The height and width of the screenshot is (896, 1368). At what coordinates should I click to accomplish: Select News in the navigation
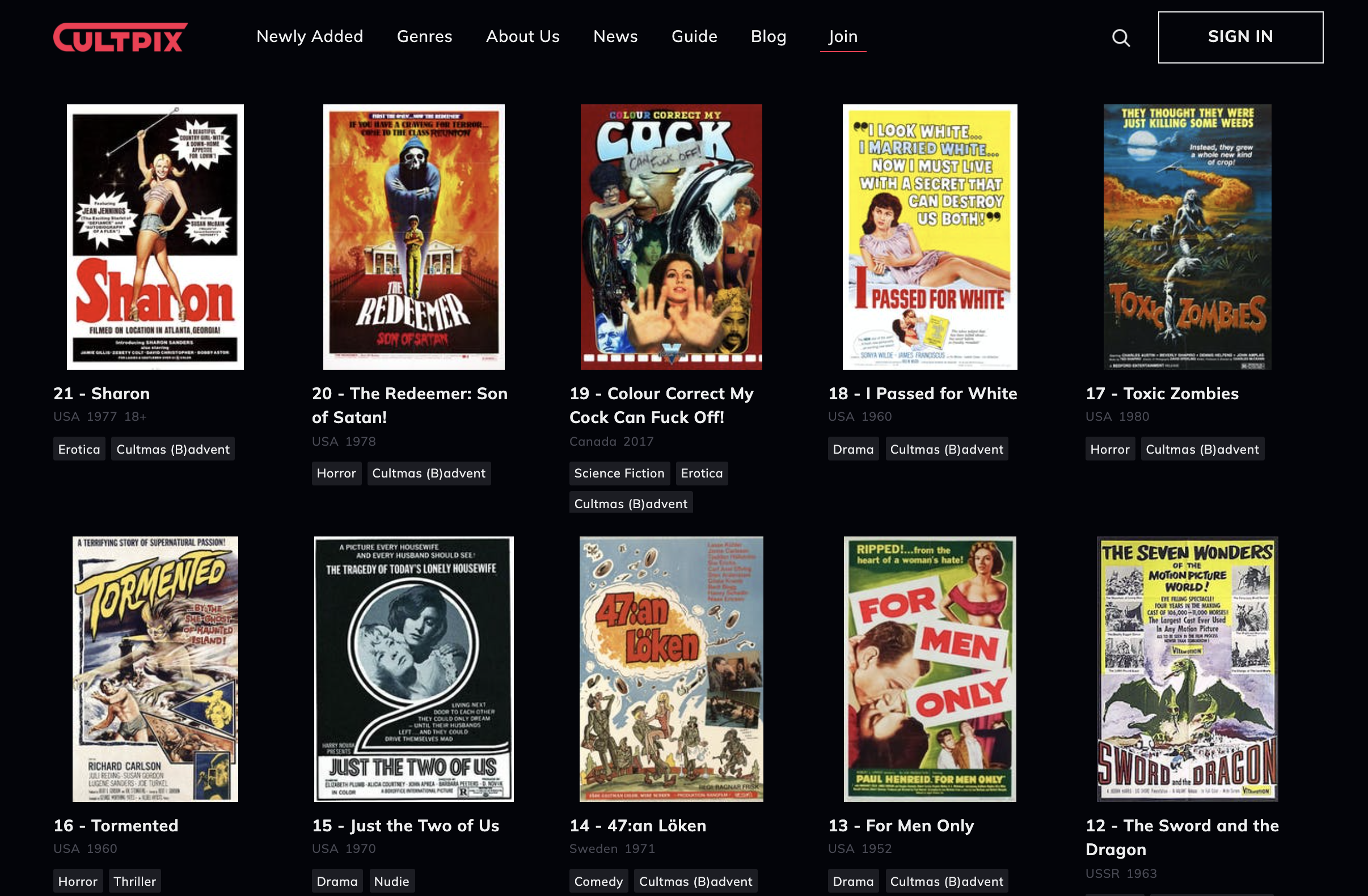615,36
